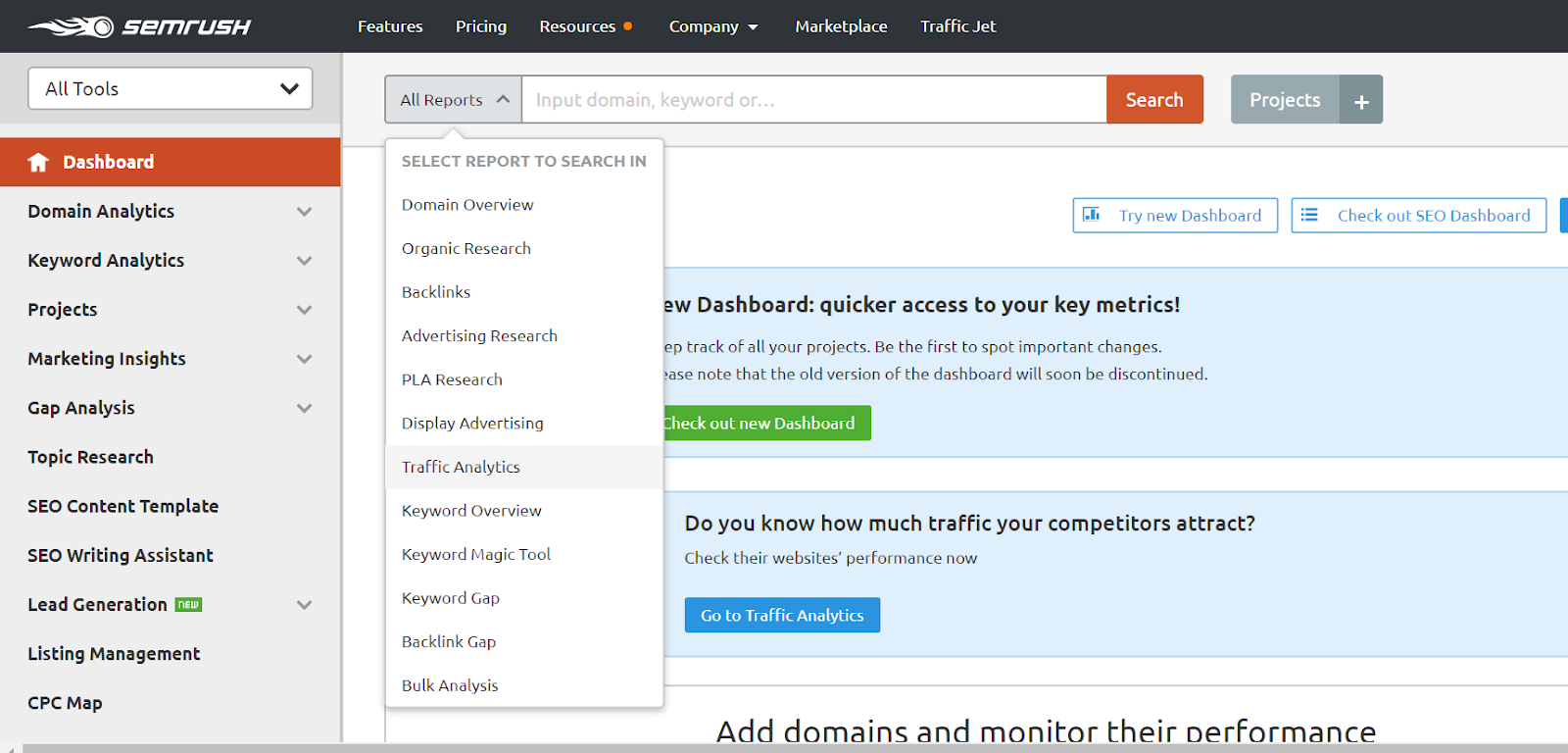Expand Domain Analytics section
Image resolution: width=1568 pixels, height=753 pixels.
tap(305, 212)
